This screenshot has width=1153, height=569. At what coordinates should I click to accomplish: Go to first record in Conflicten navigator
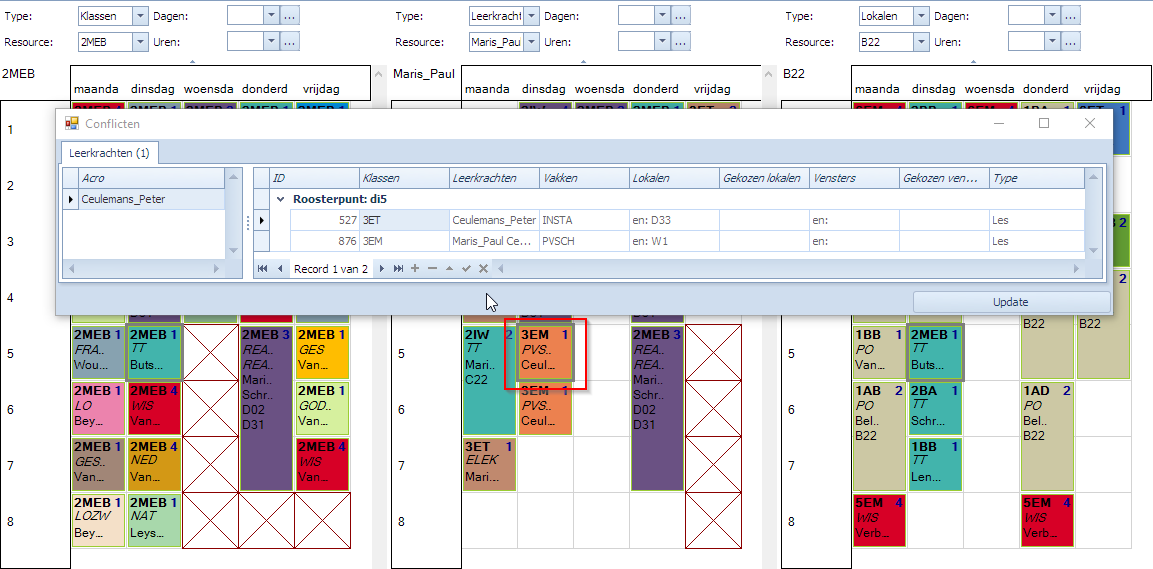coord(263,269)
